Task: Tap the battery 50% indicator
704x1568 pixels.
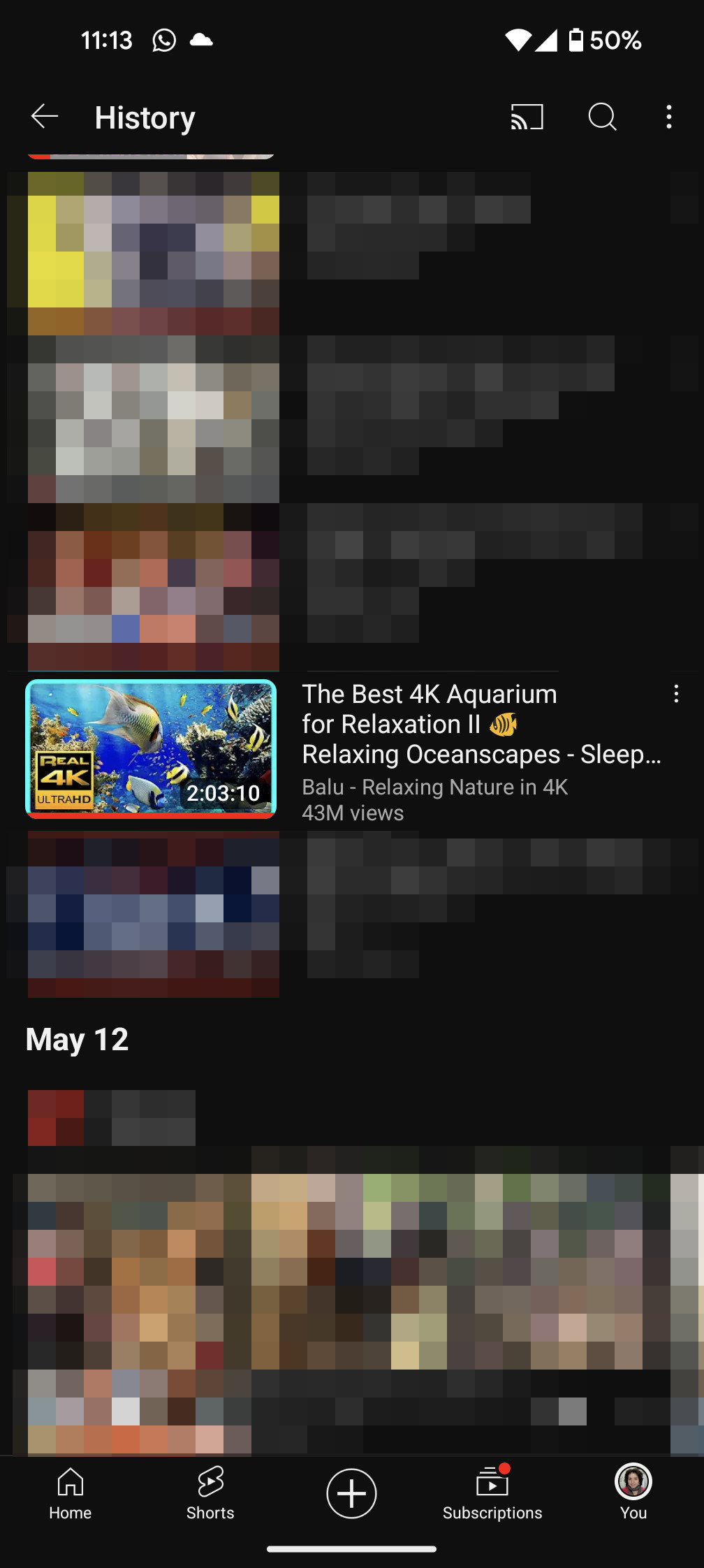Action: pos(605,41)
